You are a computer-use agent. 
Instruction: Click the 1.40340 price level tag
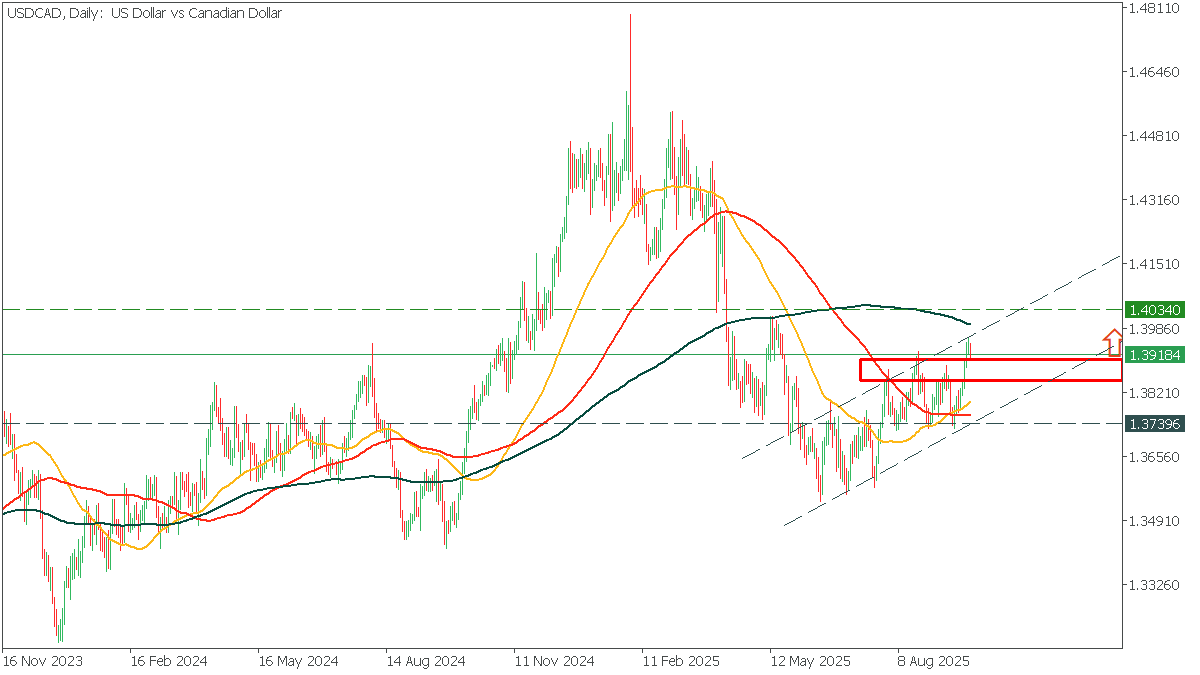[x=1154, y=310]
